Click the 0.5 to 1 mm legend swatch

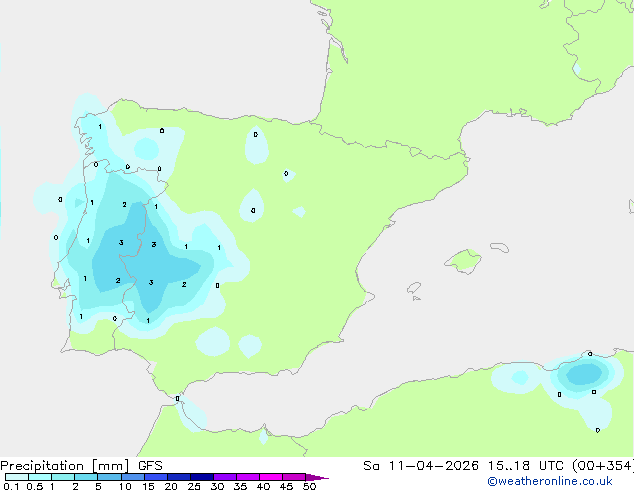[x=40, y=477]
